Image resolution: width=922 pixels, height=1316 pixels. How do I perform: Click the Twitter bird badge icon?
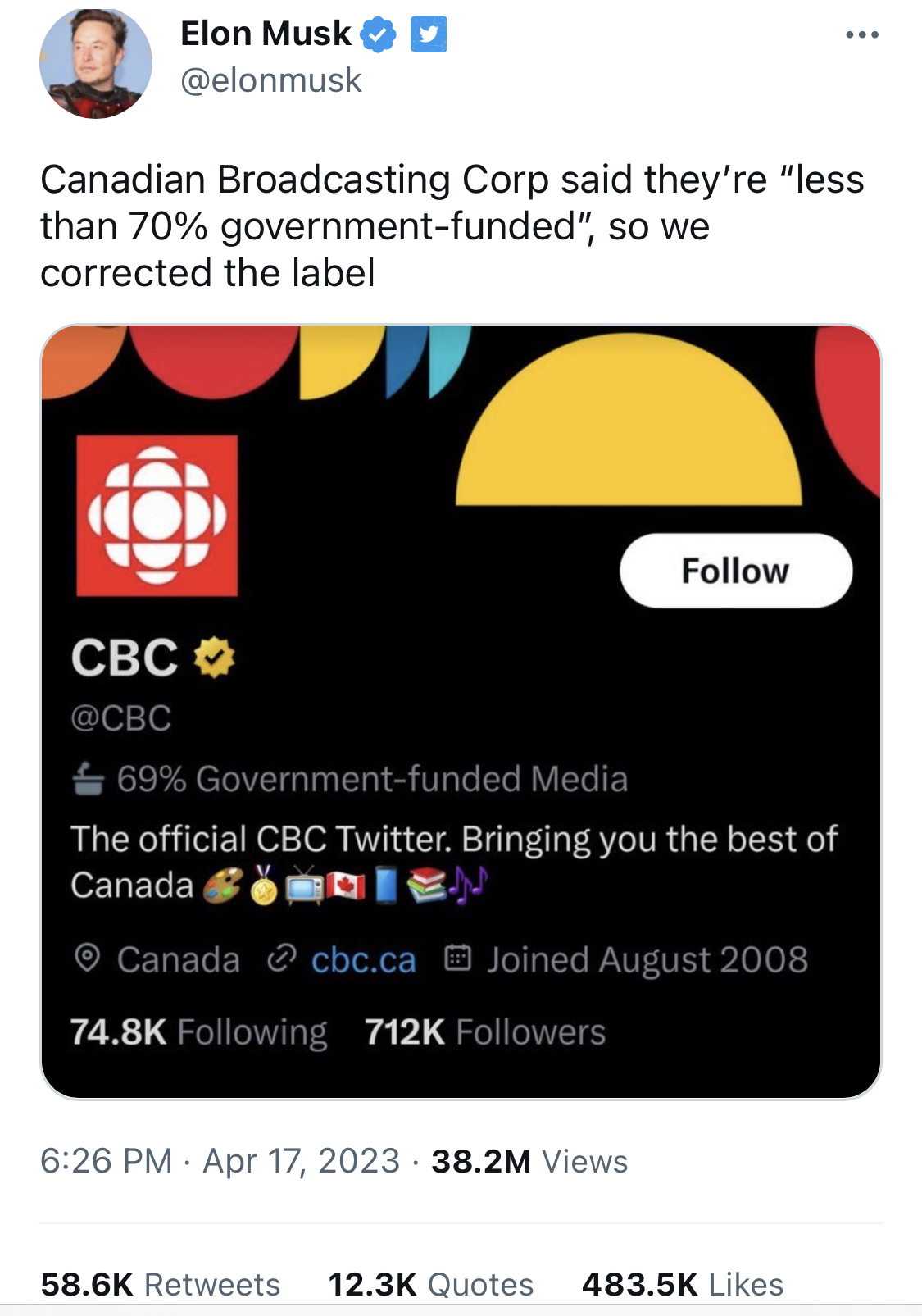click(x=428, y=34)
